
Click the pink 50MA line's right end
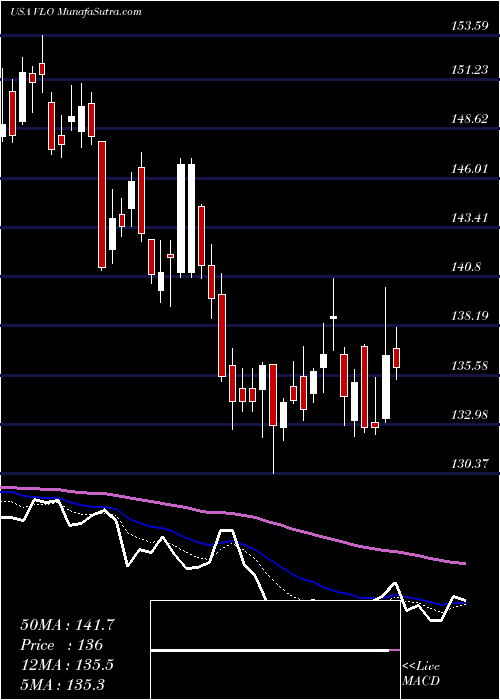coord(463,563)
